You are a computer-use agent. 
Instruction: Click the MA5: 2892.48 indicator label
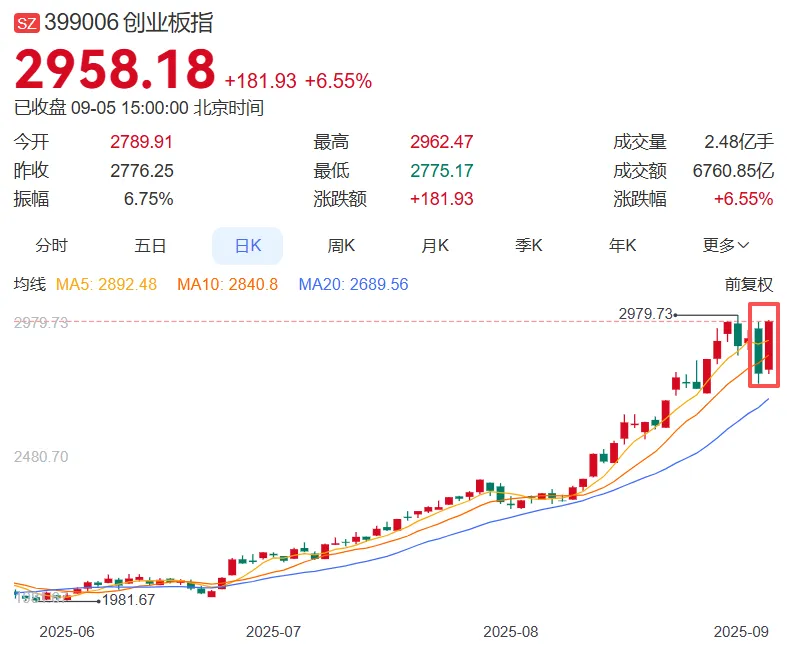pos(106,285)
